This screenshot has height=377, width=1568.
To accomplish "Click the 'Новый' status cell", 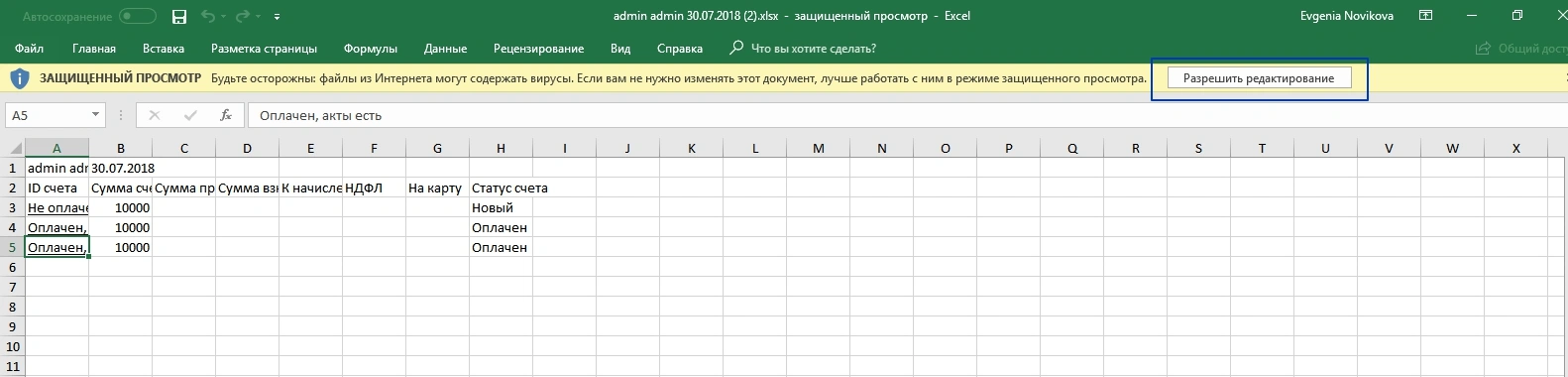I will pos(501,207).
